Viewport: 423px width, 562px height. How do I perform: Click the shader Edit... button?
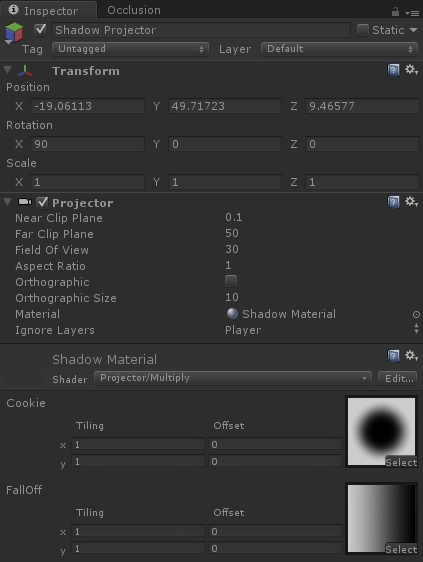pyautogui.click(x=398, y=378)
